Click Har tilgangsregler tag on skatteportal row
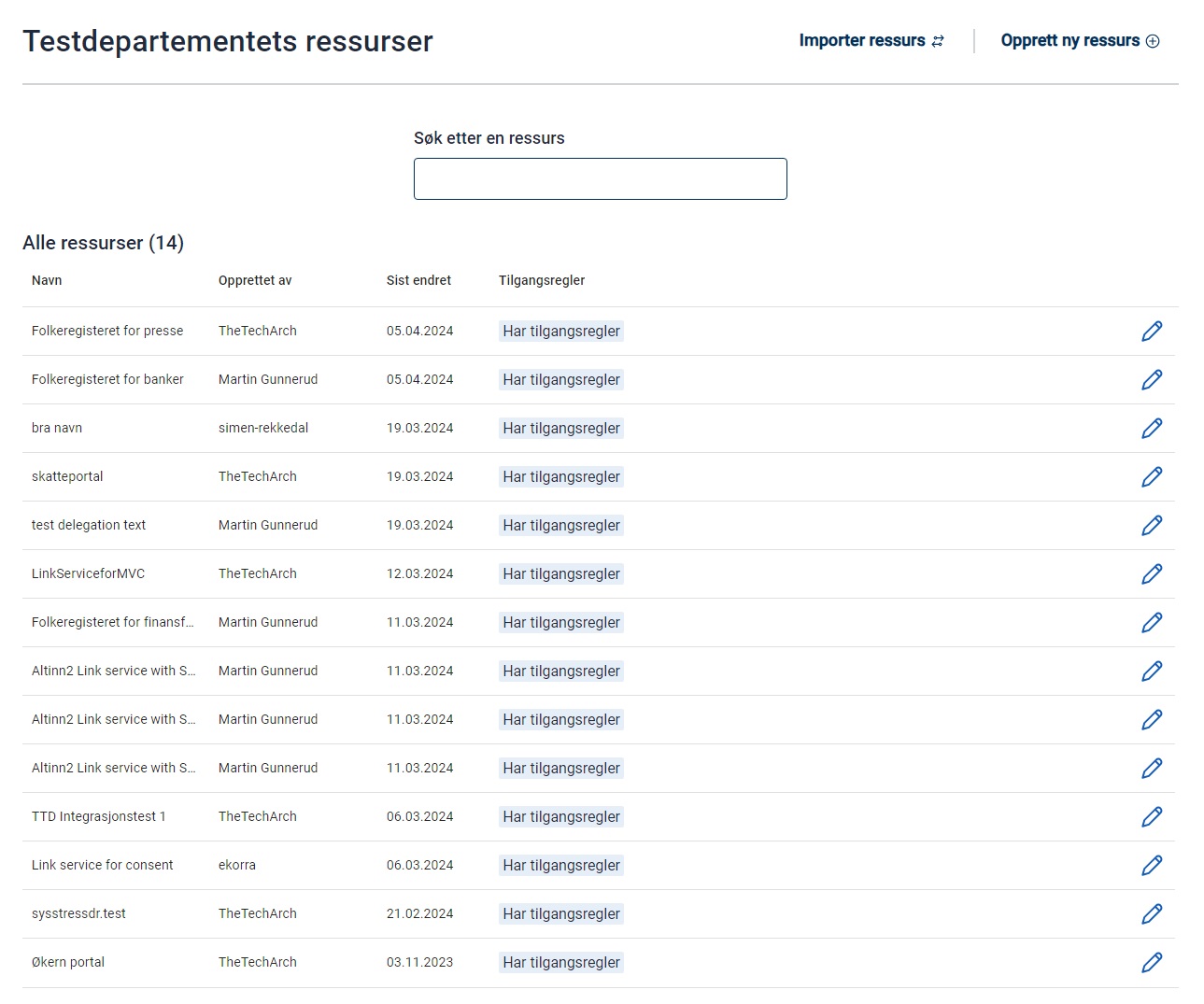Image resolution: width=1204 pixels, height=1004 pixels. [560, 477]
